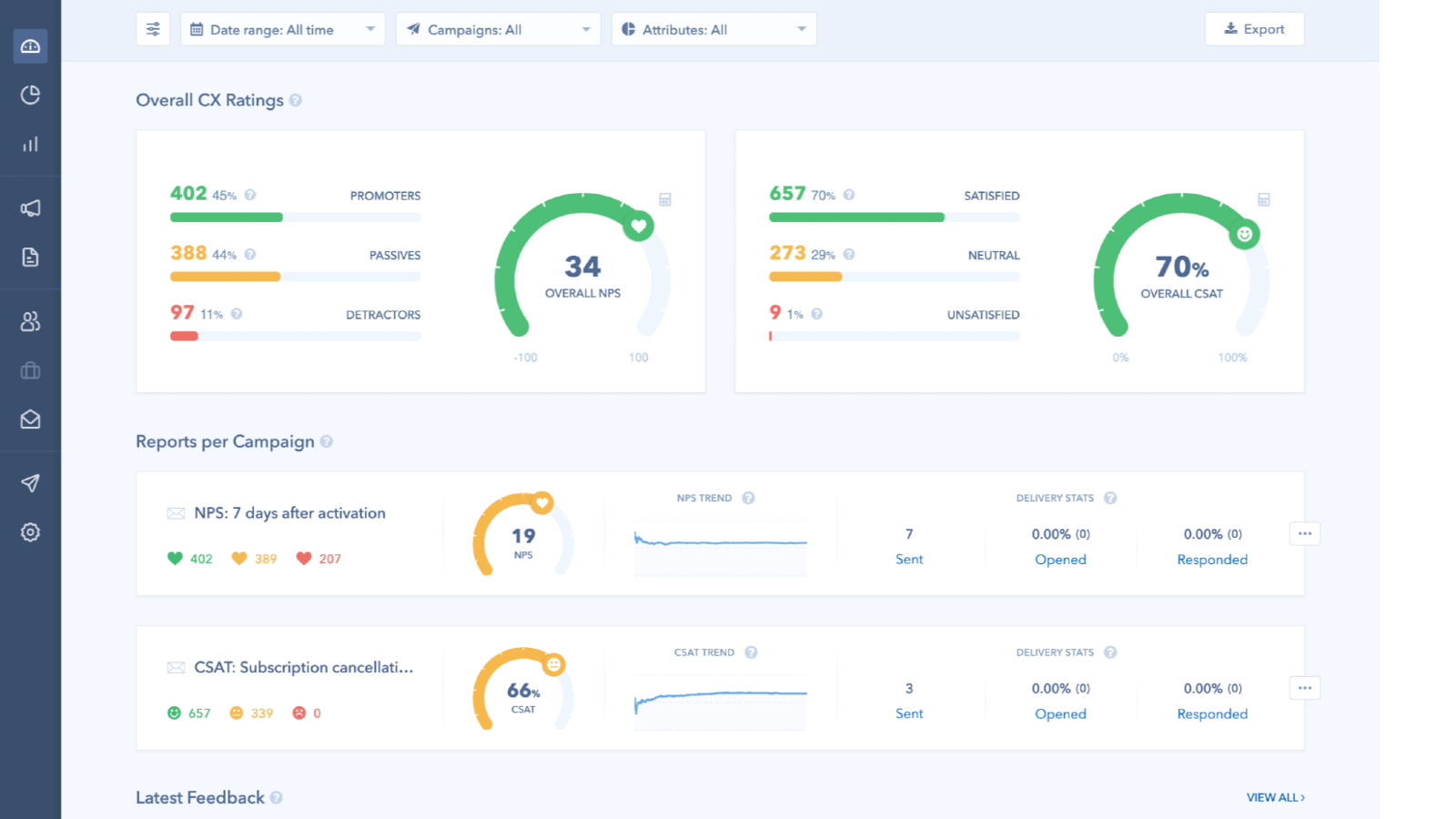Viewport: 1456px width, 819px height.
Task: Click the paper plane send icon
Action: tap(30, 483)
